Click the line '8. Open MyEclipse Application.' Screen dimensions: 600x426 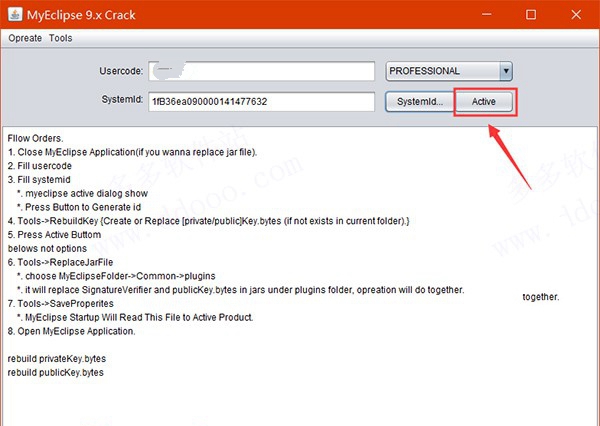click(x=72, y=331)
